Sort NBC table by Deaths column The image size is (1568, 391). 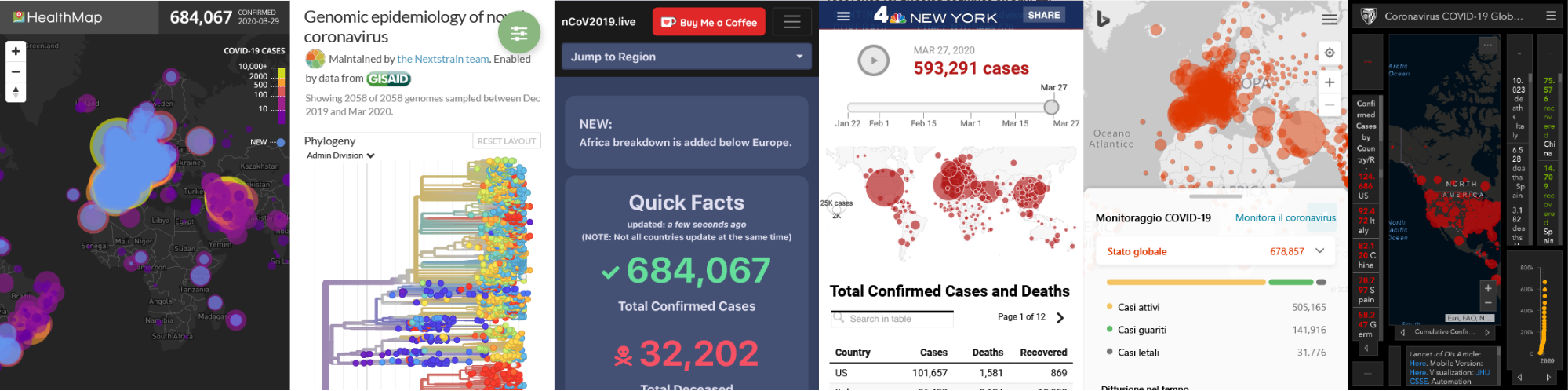[x=988, y=353]
